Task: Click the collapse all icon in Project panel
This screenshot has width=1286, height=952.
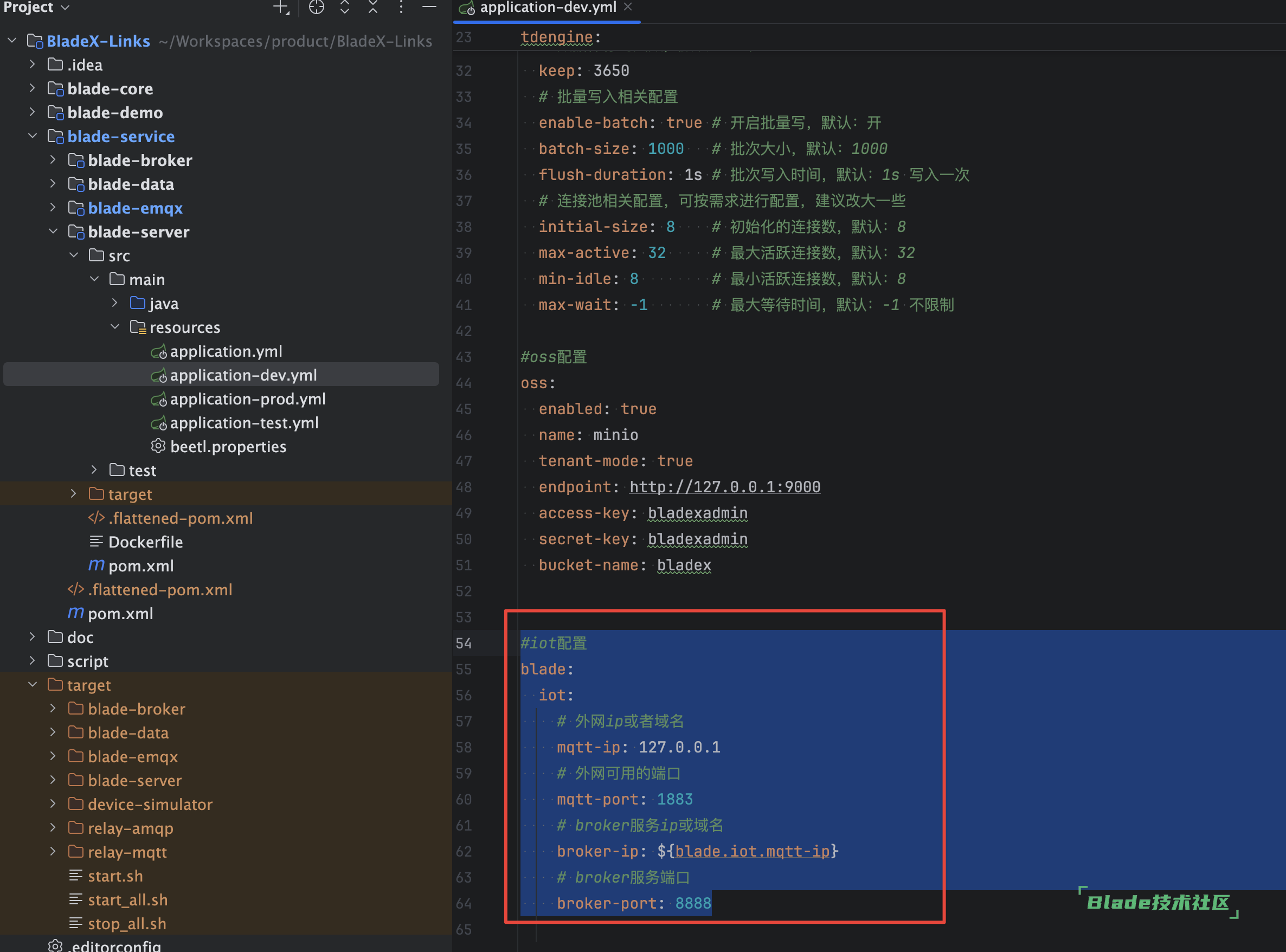Action: [x=373, y=8]
